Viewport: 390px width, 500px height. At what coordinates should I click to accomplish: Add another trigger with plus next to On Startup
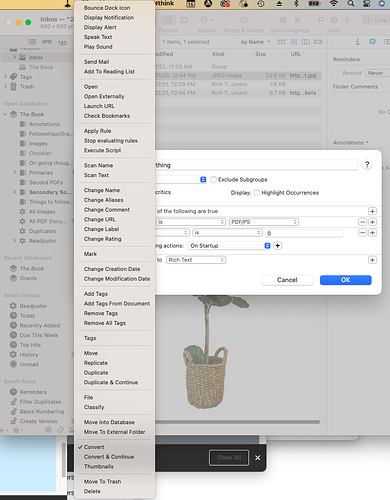(277, 245)
